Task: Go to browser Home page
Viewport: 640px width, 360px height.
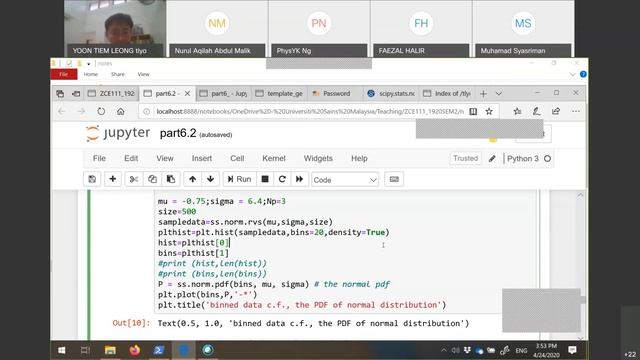Action: tap(120, 111)
